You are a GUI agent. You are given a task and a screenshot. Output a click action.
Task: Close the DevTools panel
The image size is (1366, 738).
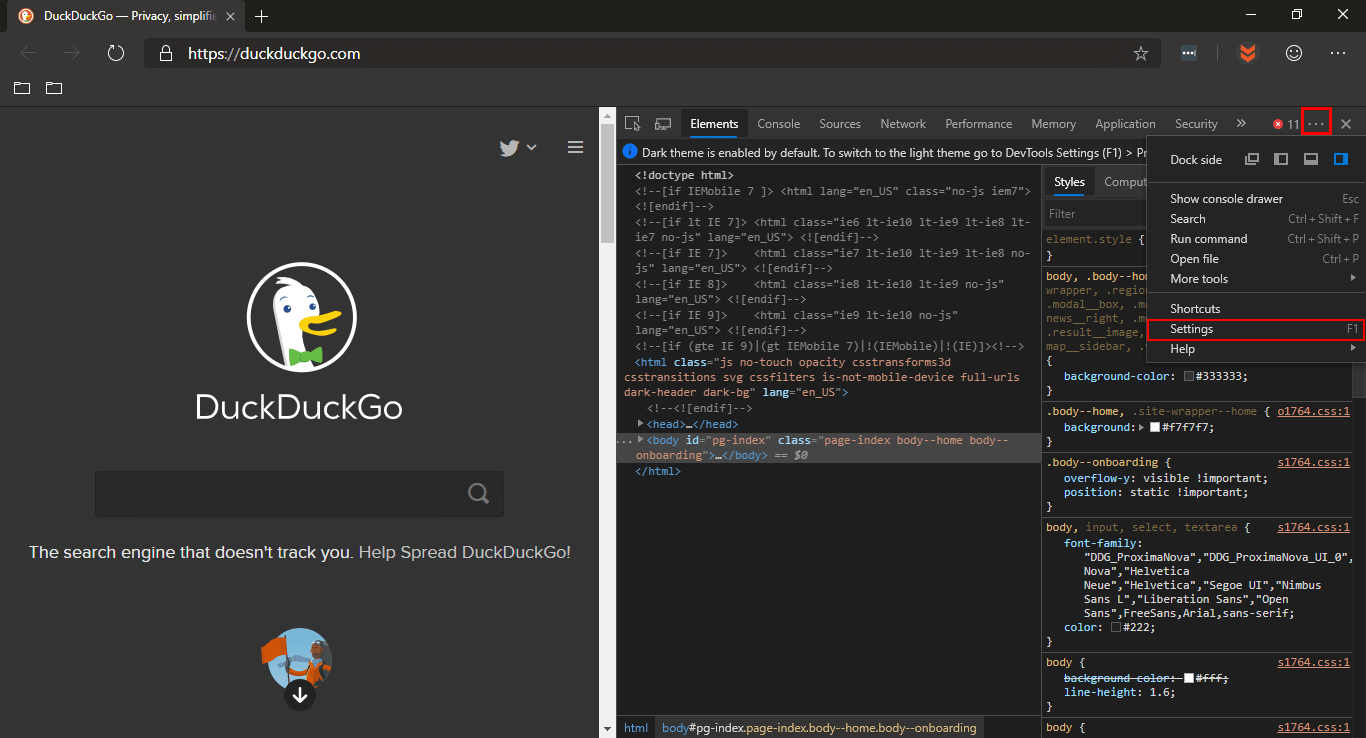point(1346,124)
